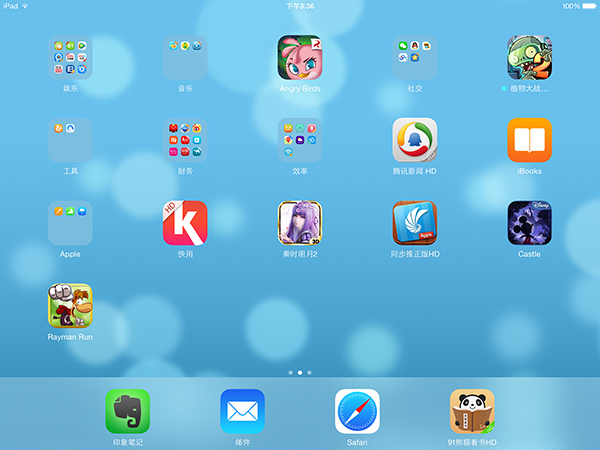Tap the clock 下午3:36 in status bar
Viewport: 600px width, 450px height.
click(x=300, y=6)
